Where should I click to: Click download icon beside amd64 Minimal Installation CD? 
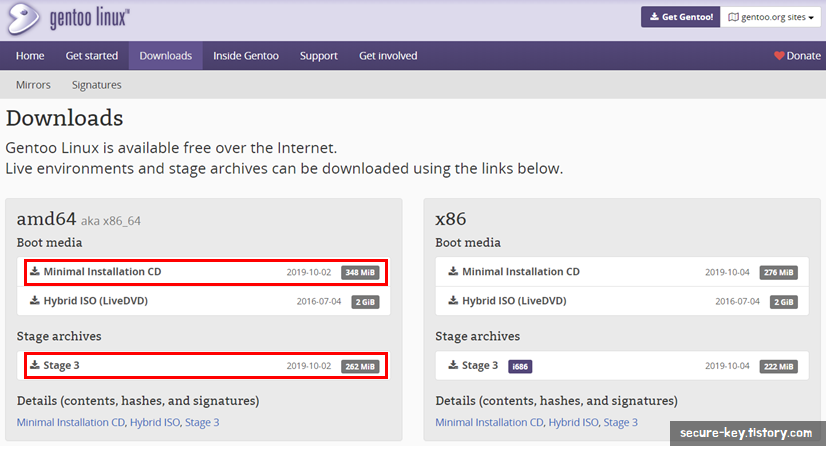[x=35, y=271]
